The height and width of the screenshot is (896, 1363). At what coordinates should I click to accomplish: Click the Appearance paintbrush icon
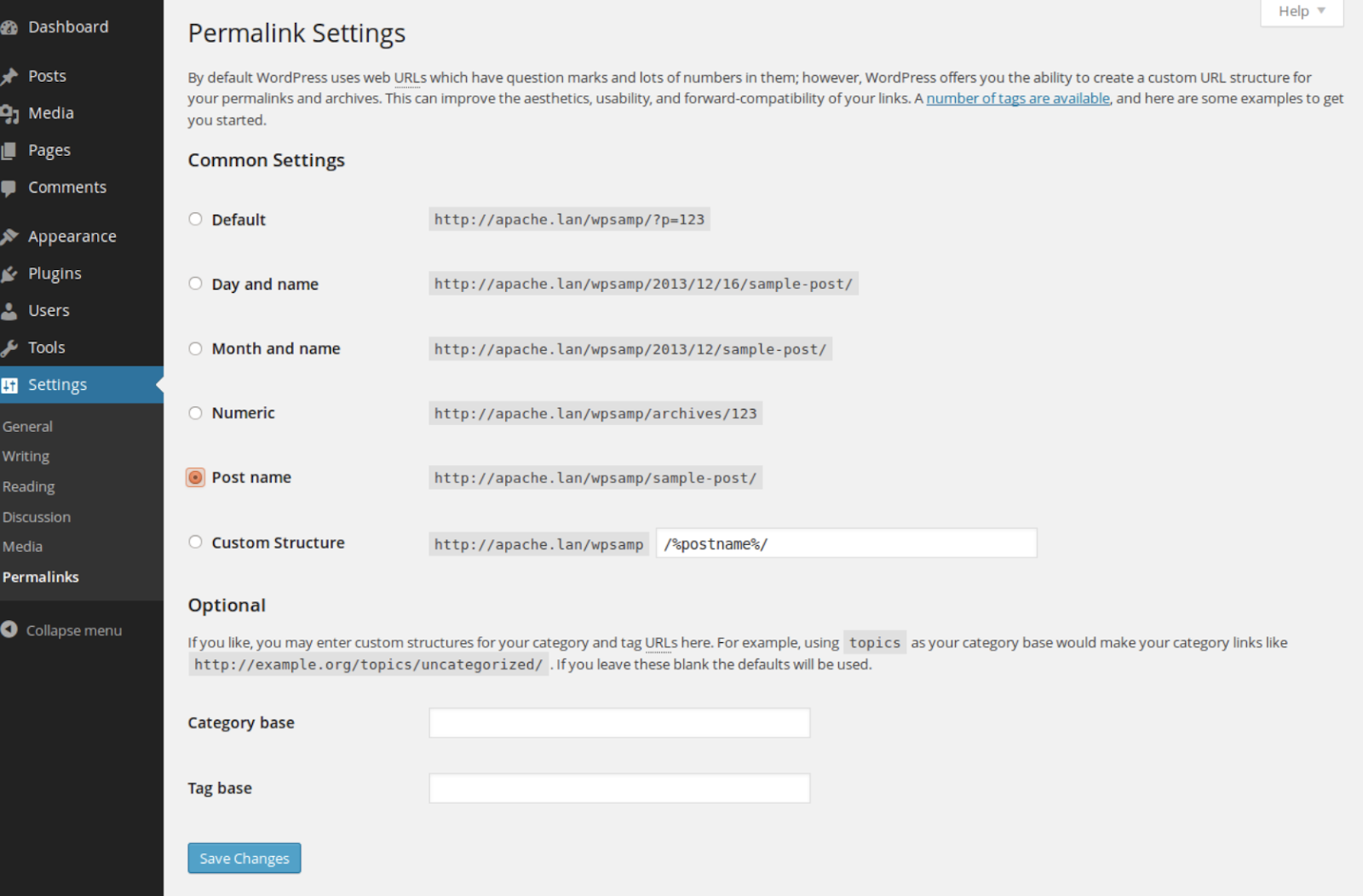coord(9,237)
